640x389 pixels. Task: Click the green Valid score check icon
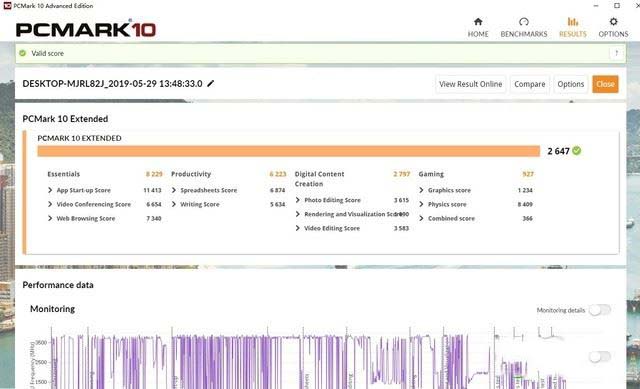coord(22,53)
